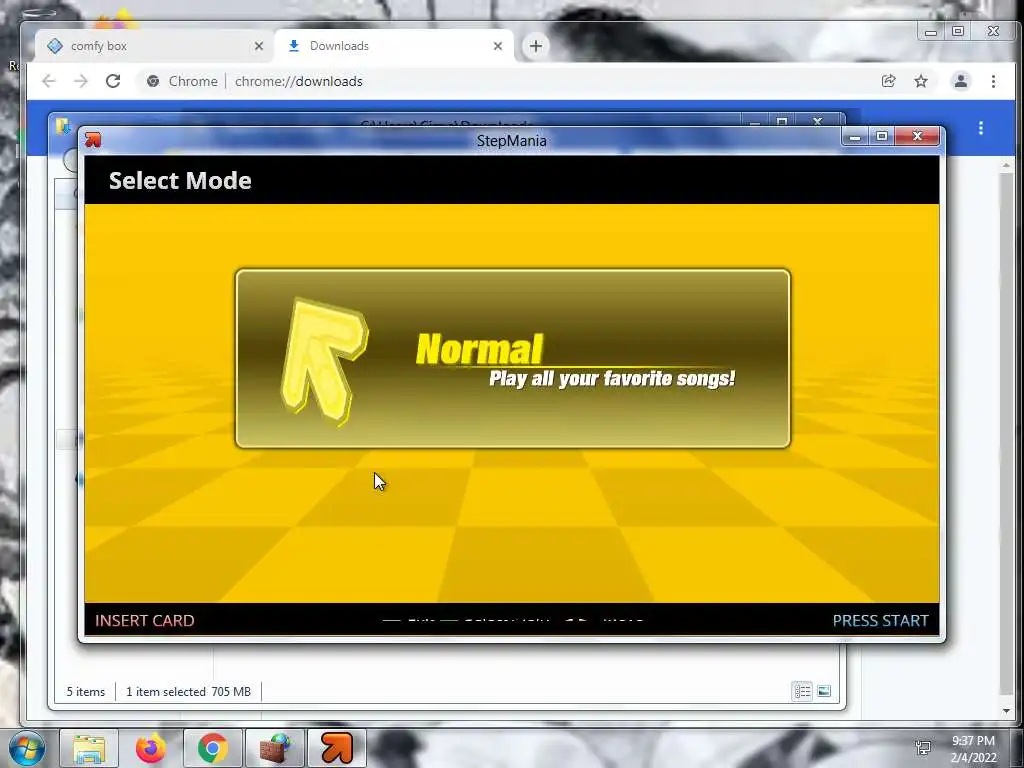Click the StepMania title bar icon
The image size is (1024, 768).
tap(93, 140)
